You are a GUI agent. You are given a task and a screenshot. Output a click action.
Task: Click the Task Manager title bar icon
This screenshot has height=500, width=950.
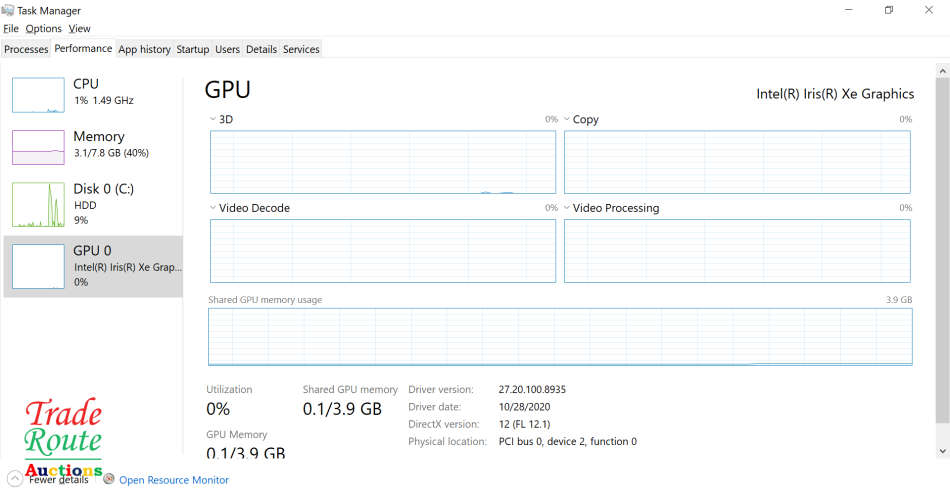coord(9,10)
